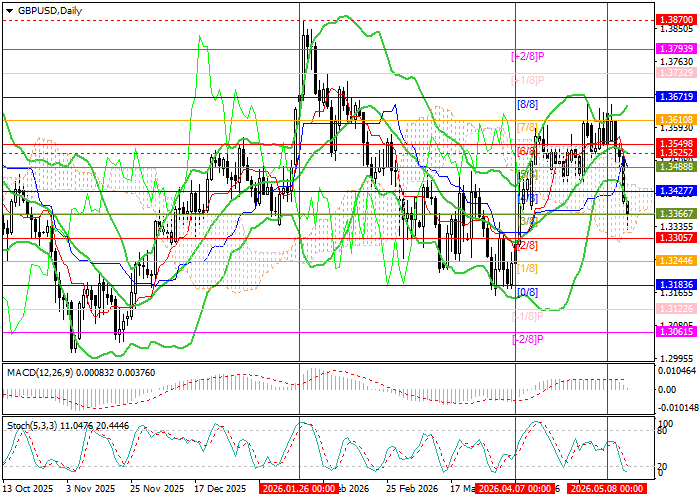Select the 2026.01.26 00:00 date marker
The width and height of the screenshot is (700, 500).
point(298,488)
